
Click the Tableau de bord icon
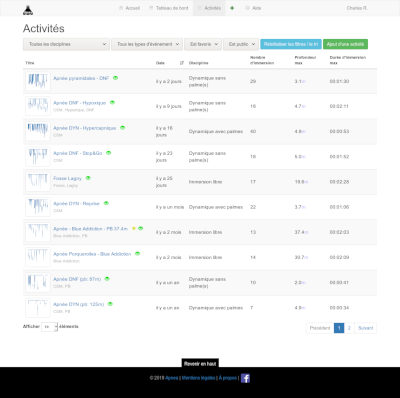coord(151,8)
